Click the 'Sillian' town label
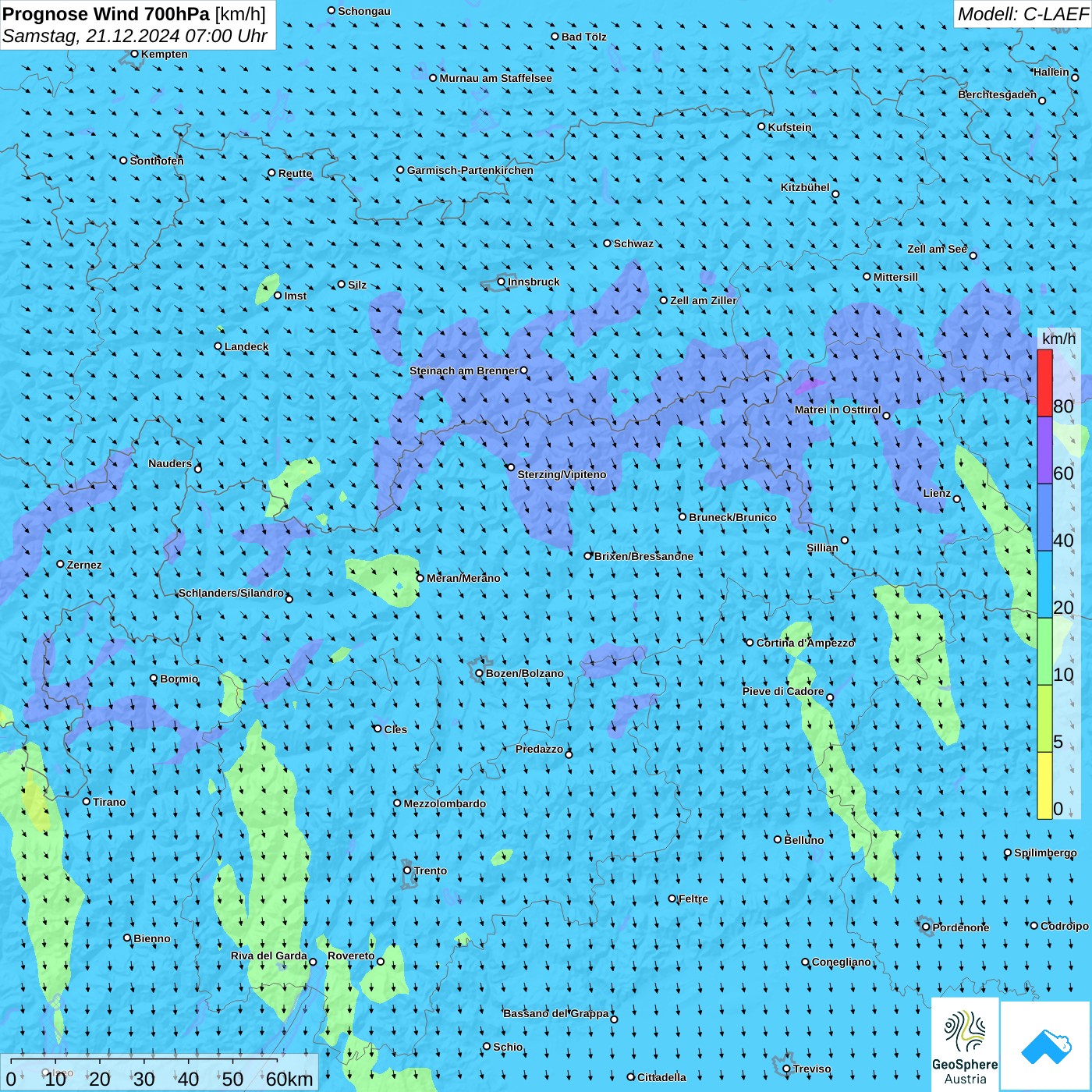 click(822, 548)
